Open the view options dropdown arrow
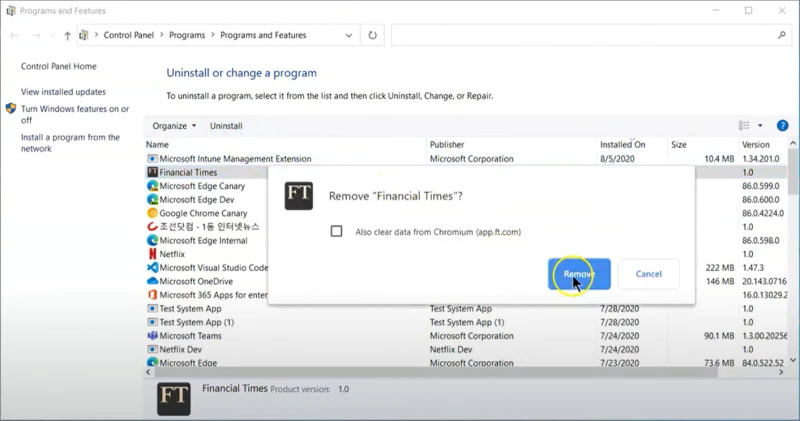 click(x=760, y=126)
